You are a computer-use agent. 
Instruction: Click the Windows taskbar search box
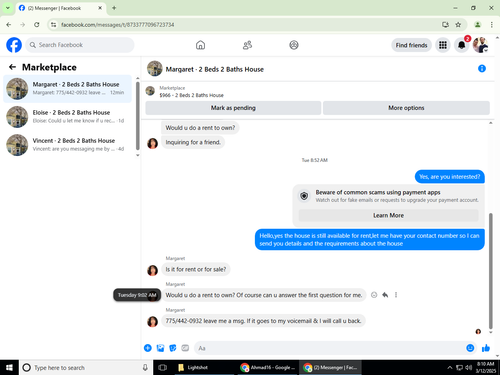pos(86,368)
